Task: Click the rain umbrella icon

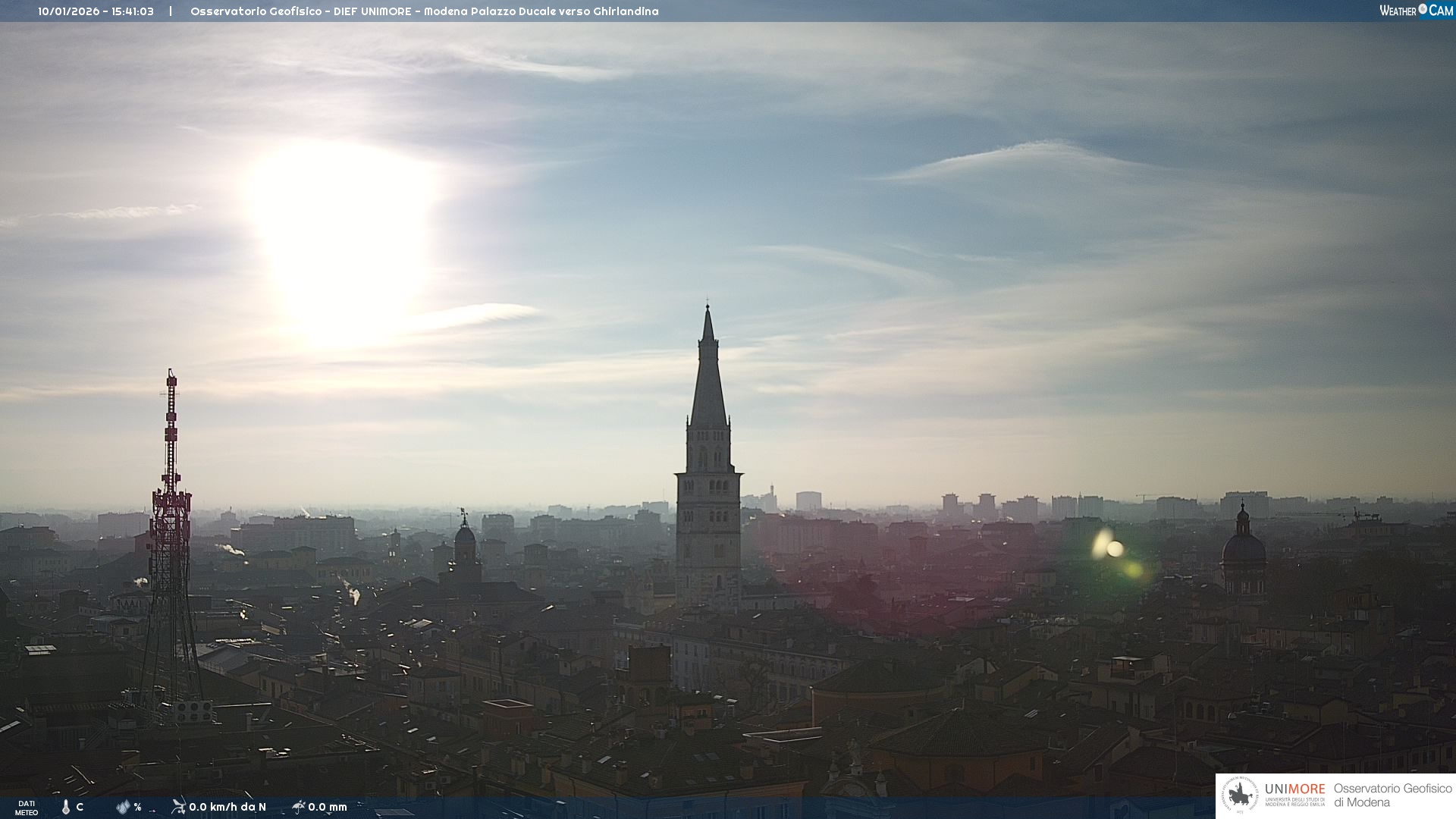Action: pos(299,806)
